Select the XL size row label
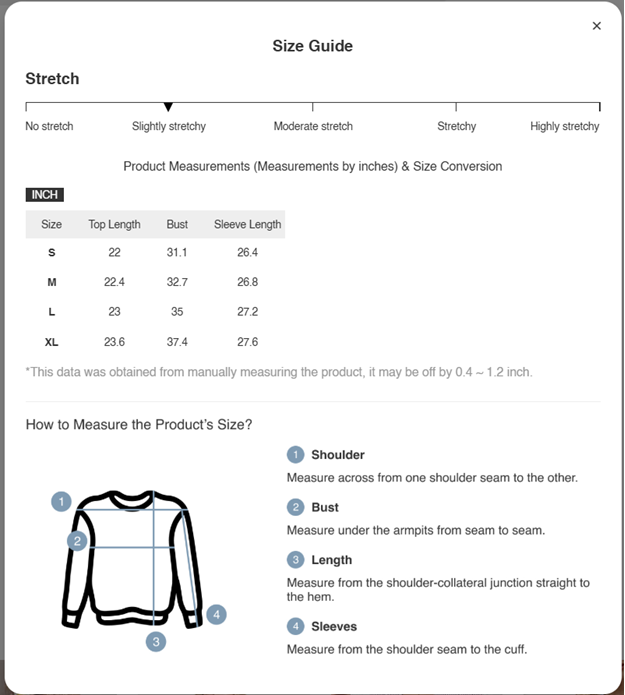Image resolution: width=625 pixels, height=695 pixels. 52,342
